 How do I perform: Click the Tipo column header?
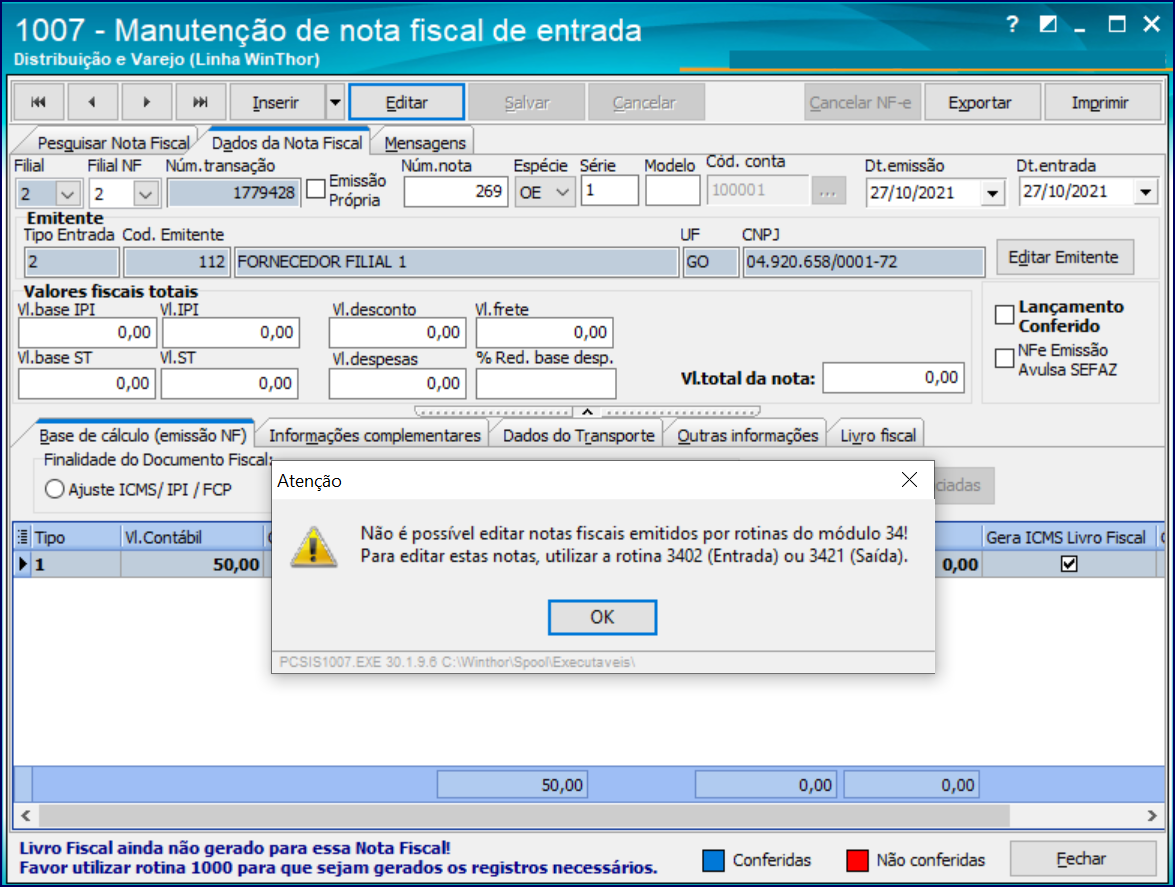[x=76, y=537]
